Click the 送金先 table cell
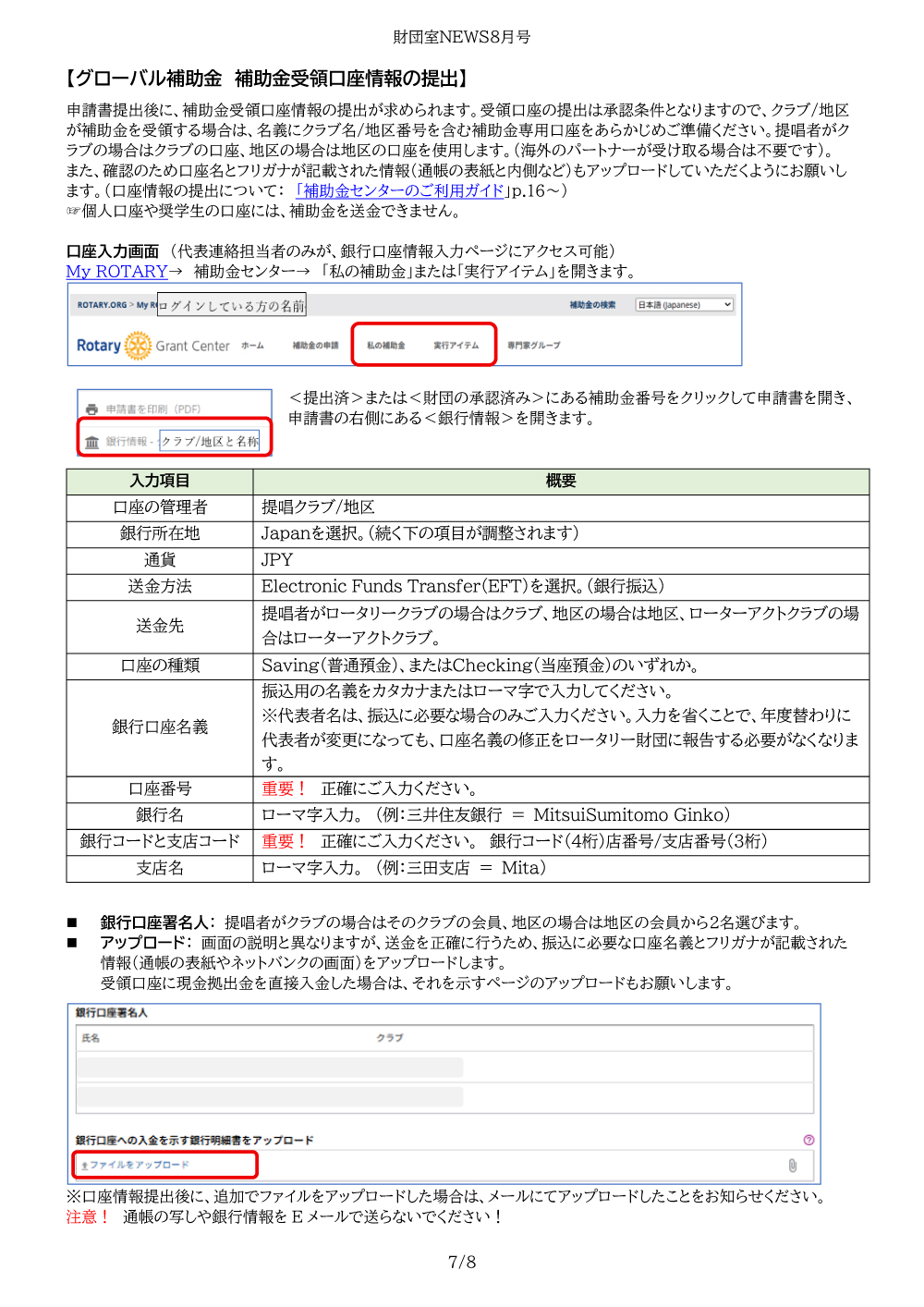This screenshot has height=1307, width=924. click(160, 626)
